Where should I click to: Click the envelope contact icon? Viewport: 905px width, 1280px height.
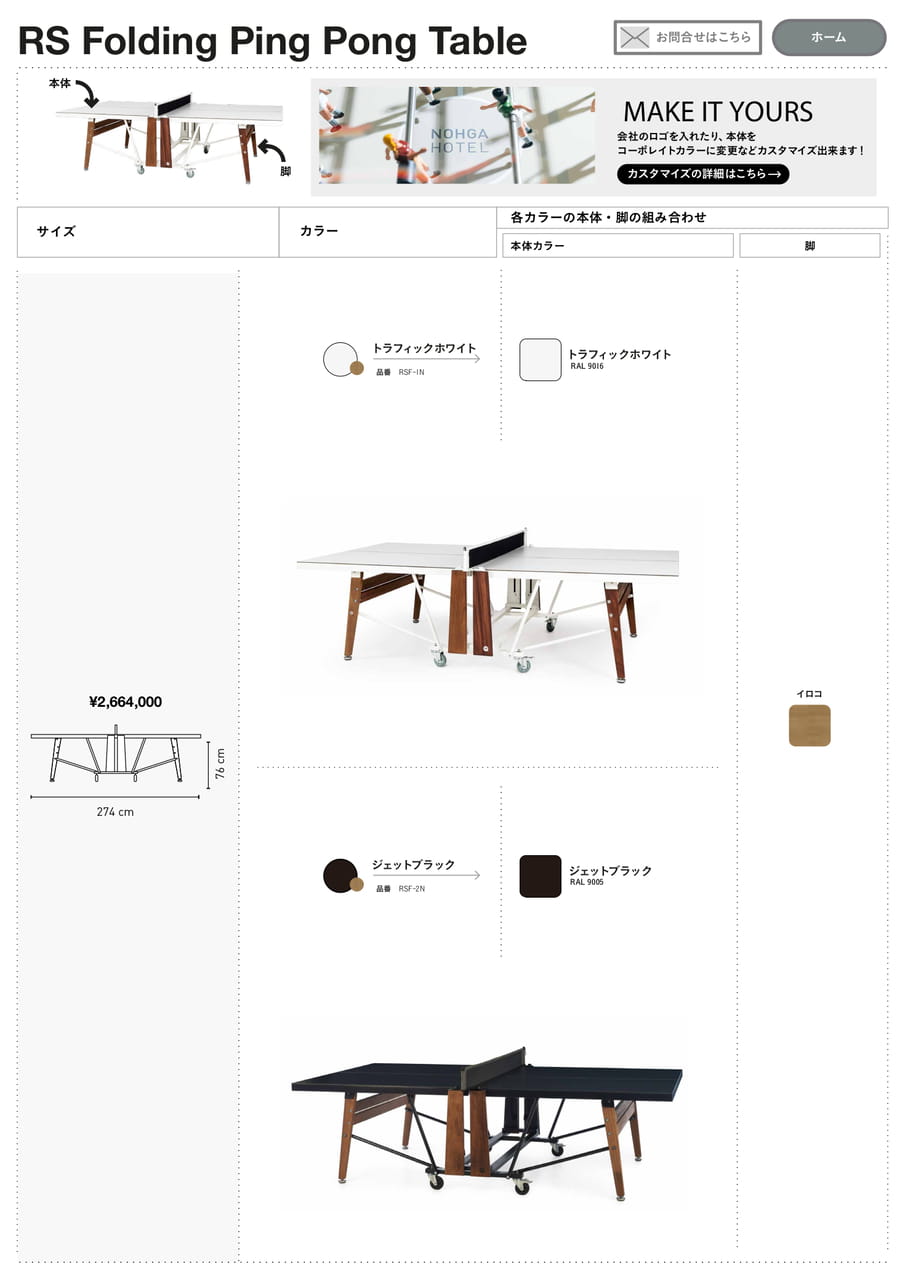coord(634,38)
